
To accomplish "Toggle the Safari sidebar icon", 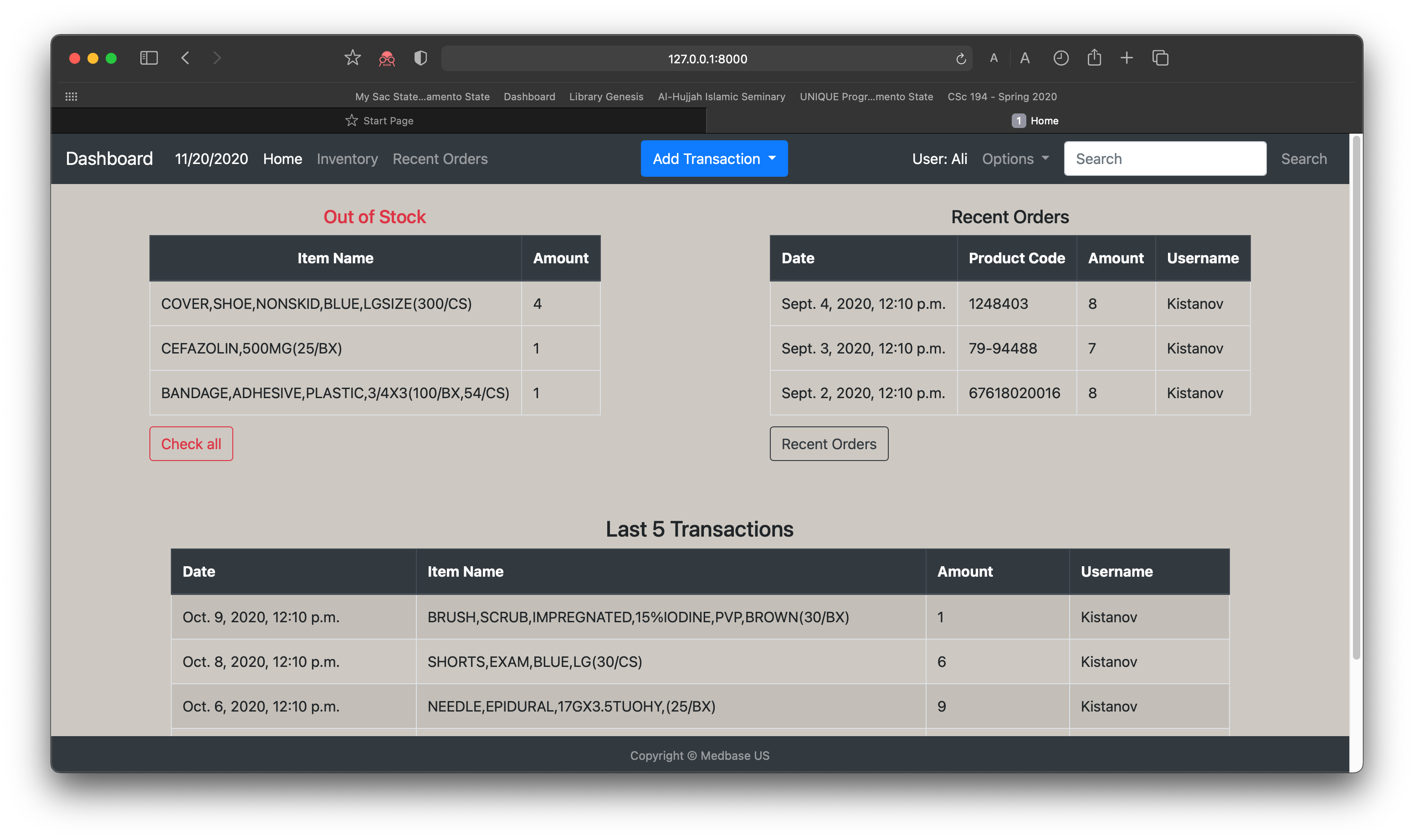I will pyautogui.click(x=149, y=58).
